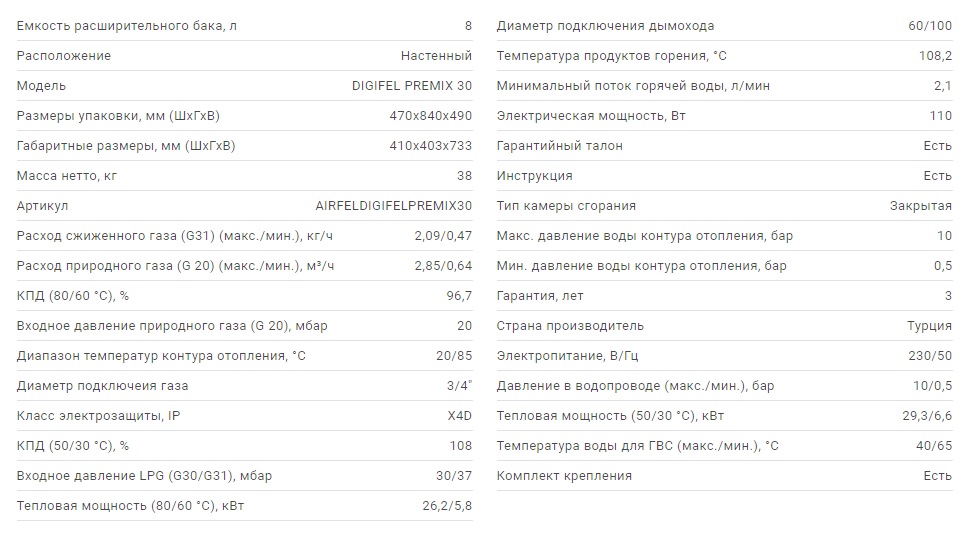This screenshot has height=533, width=975.
Task: Click the country value "Турция"
Action: [928, 326]
